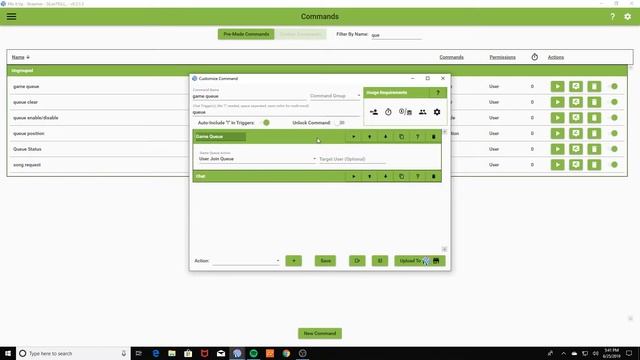Open help for Chat action
Screen dimensions: 640x360
pyautogui.click(x=418, y=176)
